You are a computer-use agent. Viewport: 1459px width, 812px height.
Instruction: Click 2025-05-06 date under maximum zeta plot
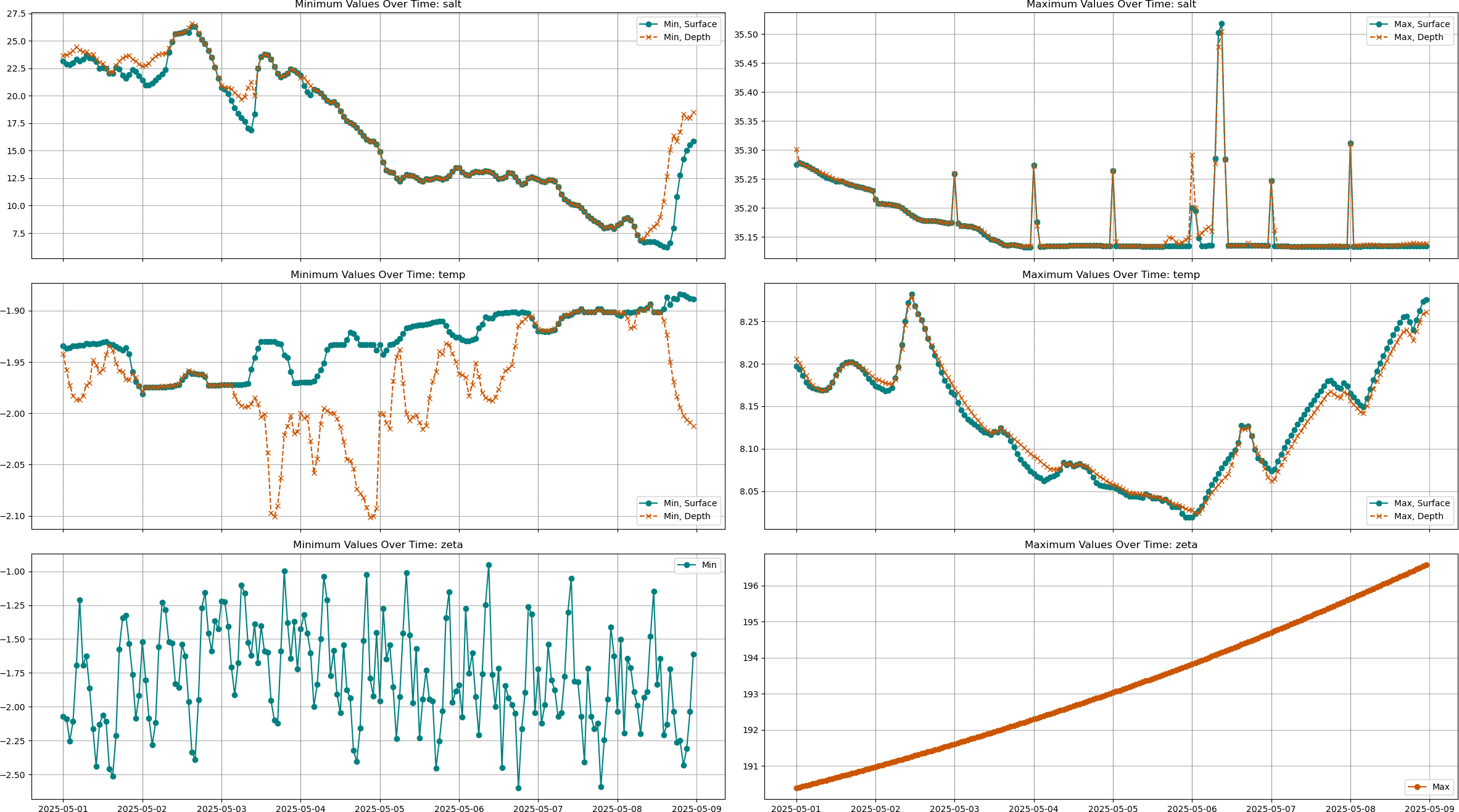1192,808
